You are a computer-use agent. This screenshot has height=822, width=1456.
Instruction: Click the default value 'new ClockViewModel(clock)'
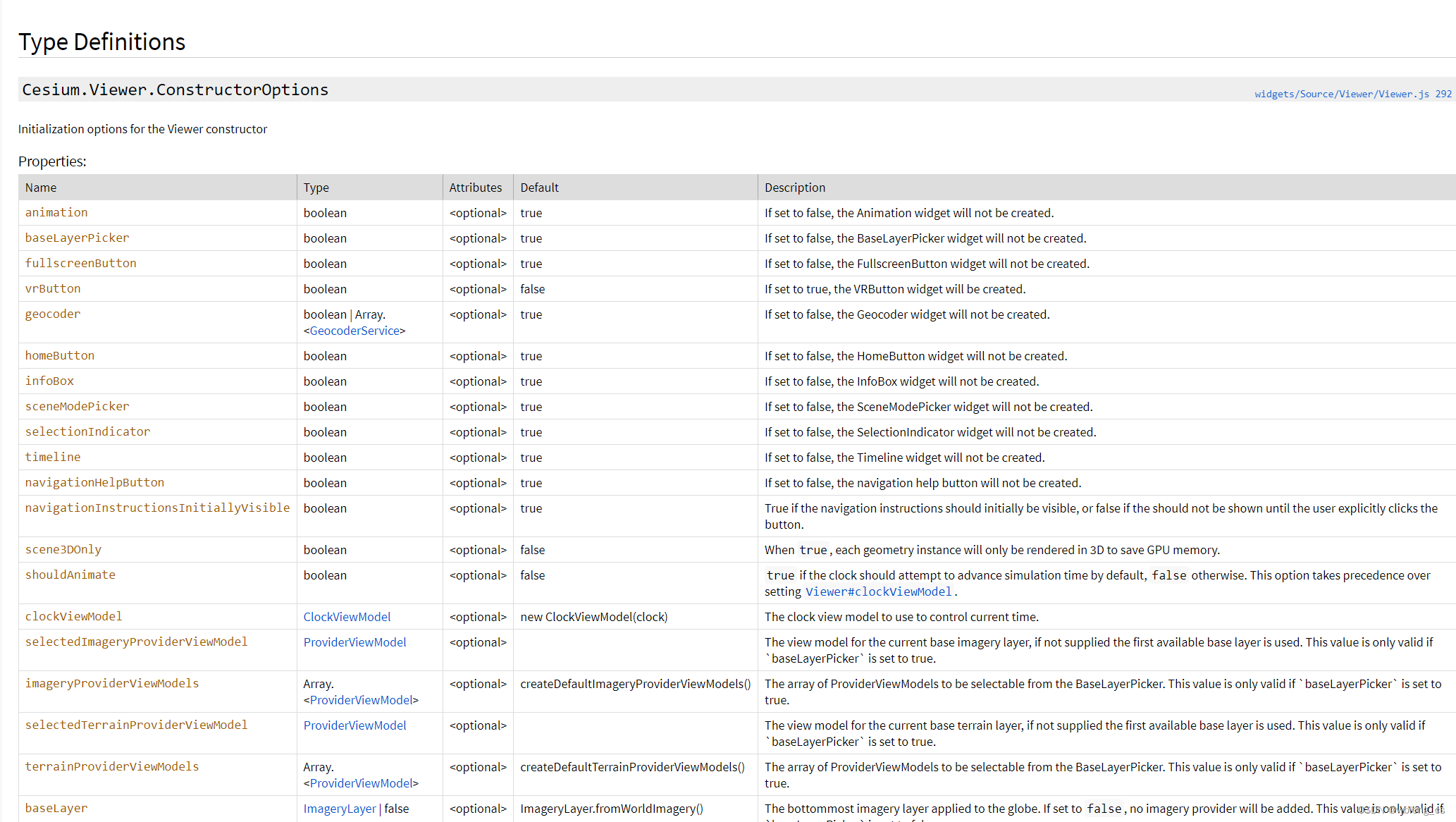pos(594,617)
